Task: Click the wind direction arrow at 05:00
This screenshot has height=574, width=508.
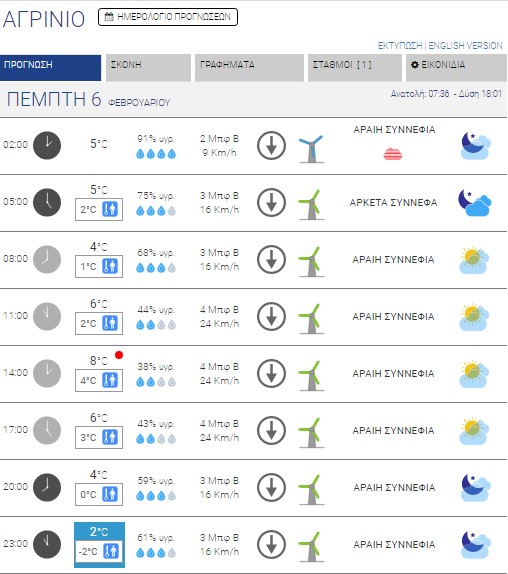Action: tap(271, 202)
